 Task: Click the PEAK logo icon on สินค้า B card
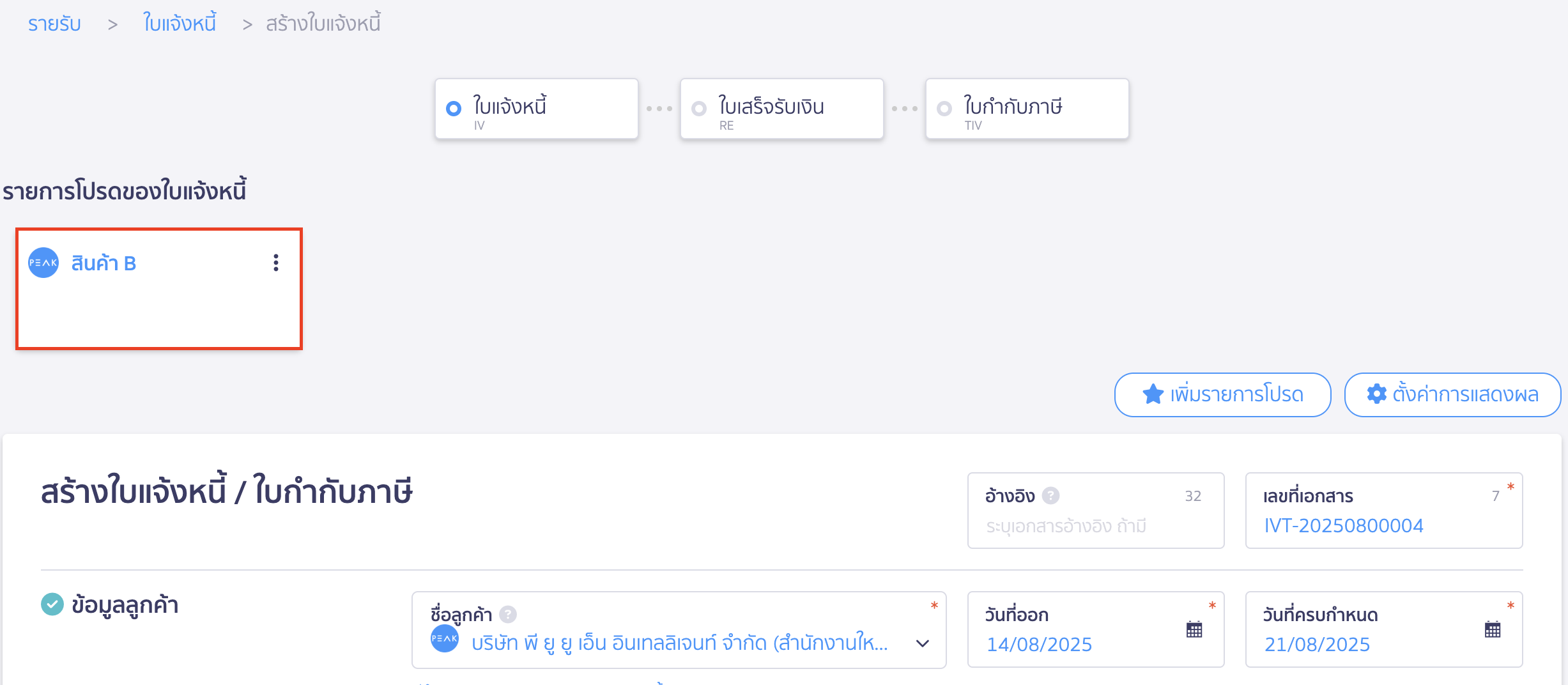pyautogui.click(x=43, y=263)
